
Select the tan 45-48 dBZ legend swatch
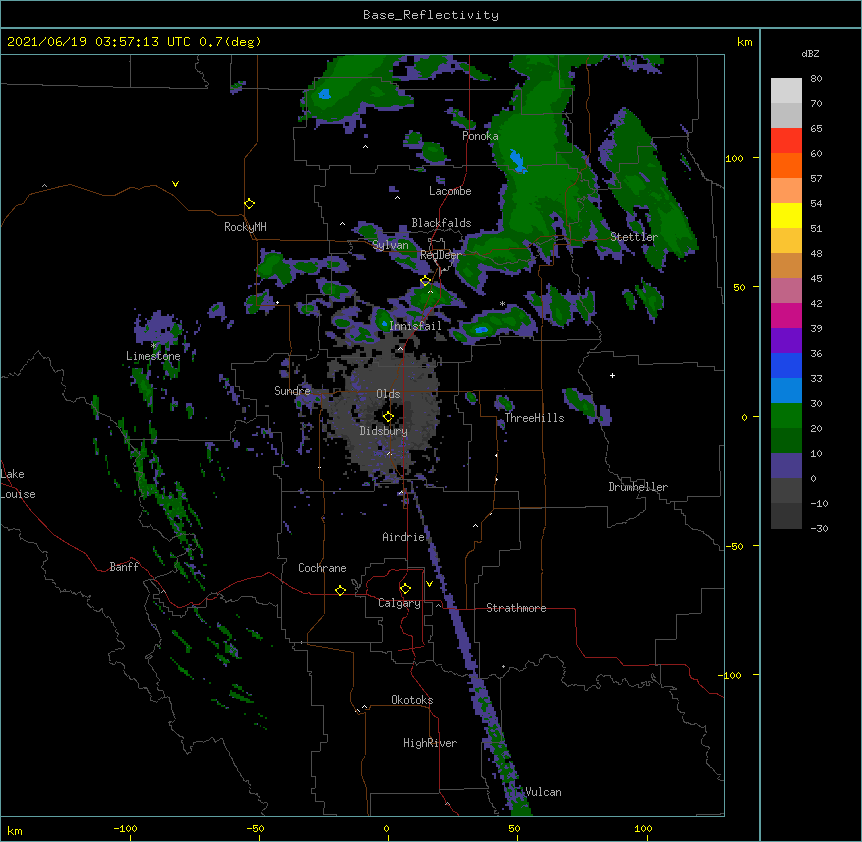coord(786,265)
